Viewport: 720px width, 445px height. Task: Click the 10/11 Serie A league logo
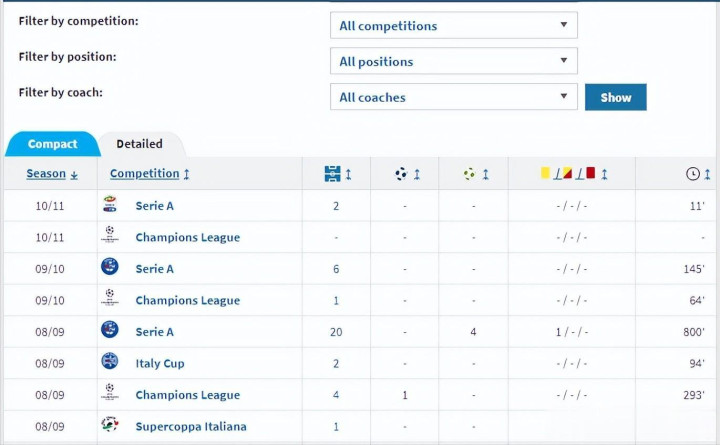pyautogui.click(x=109, y=205)
